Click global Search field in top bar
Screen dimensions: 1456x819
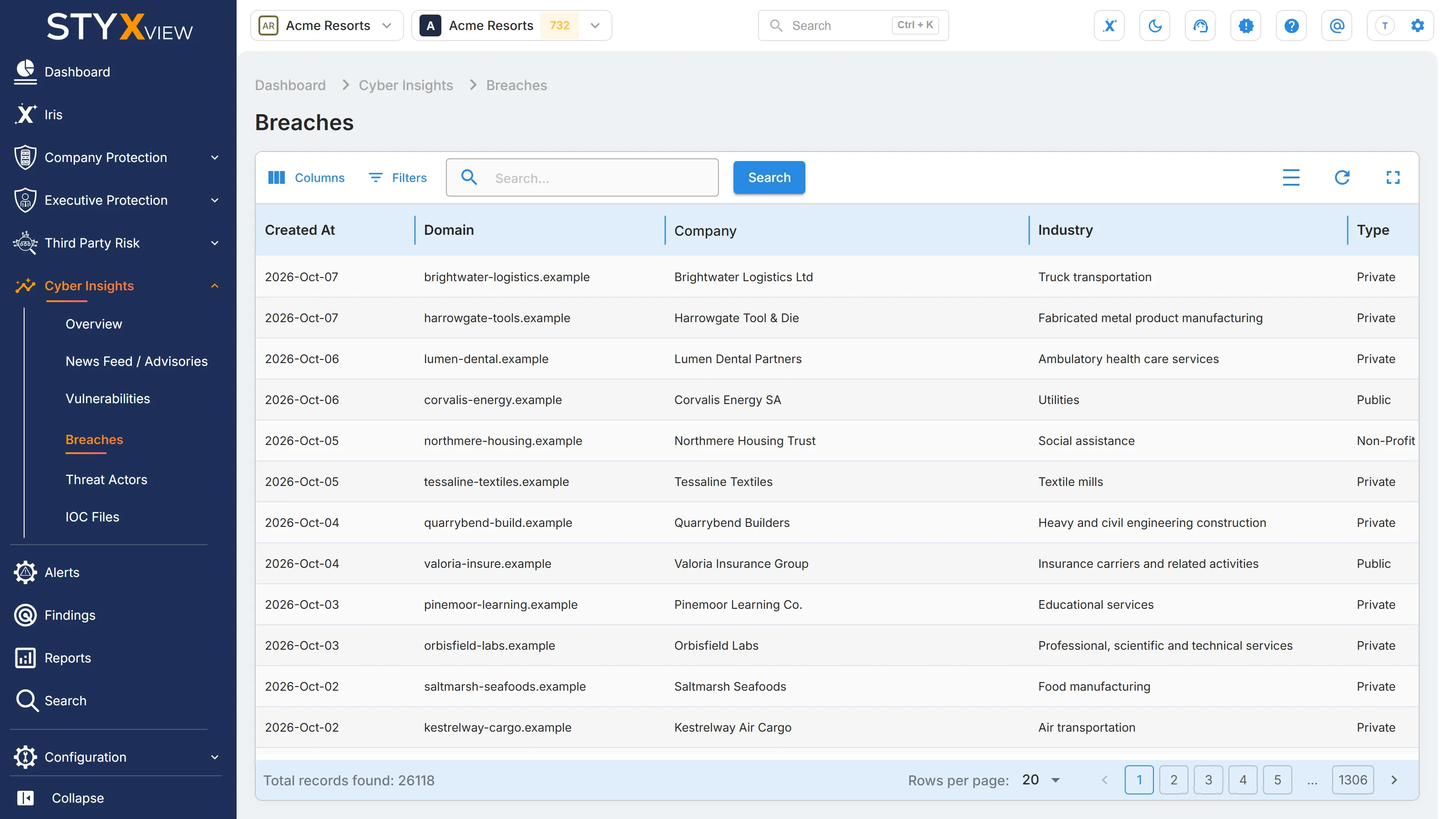(x=853, y=25)
